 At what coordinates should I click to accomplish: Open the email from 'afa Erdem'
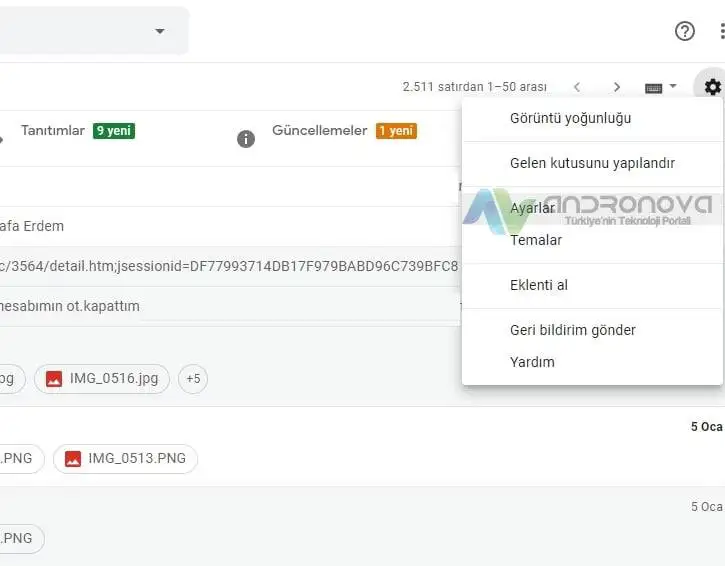point(230,226)
